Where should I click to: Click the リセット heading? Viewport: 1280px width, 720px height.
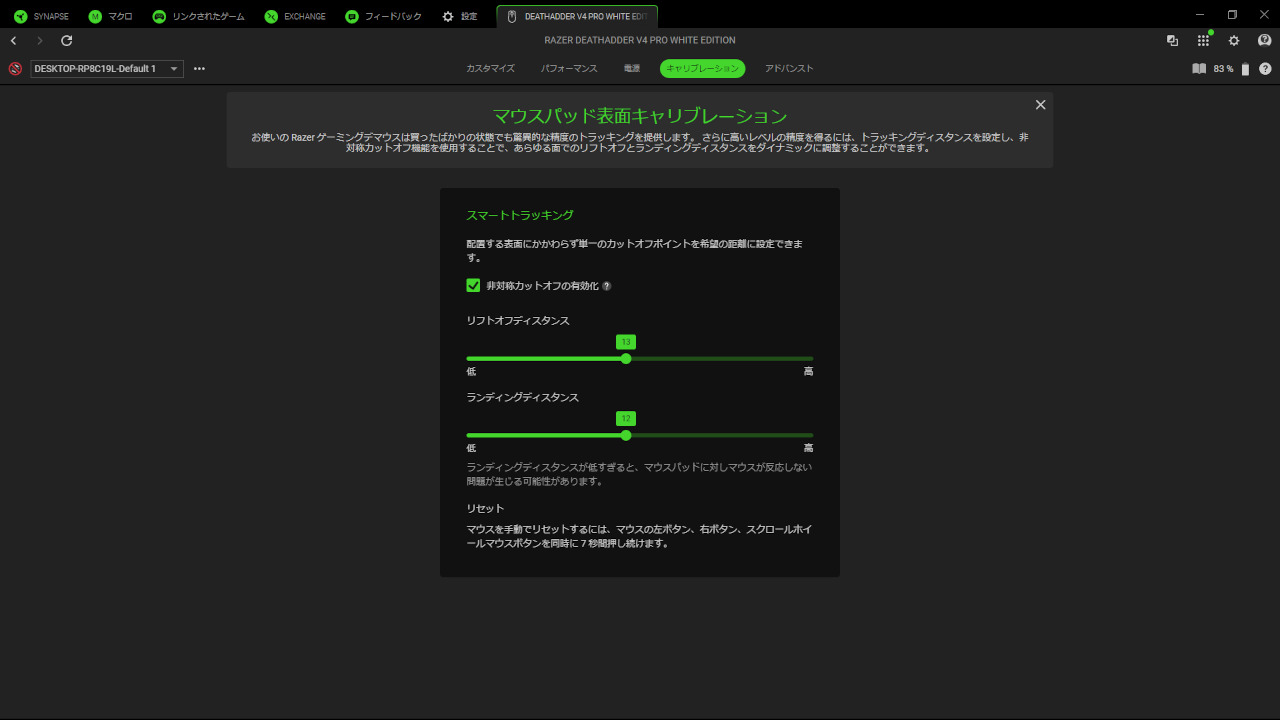point(485,509)
